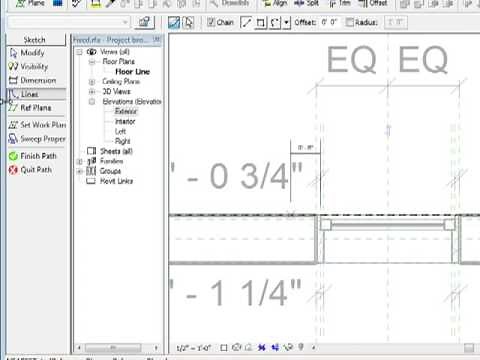Select the Pick Lines mode icon
This screenshot has height=360, width=480.
[x=189, y=23]
